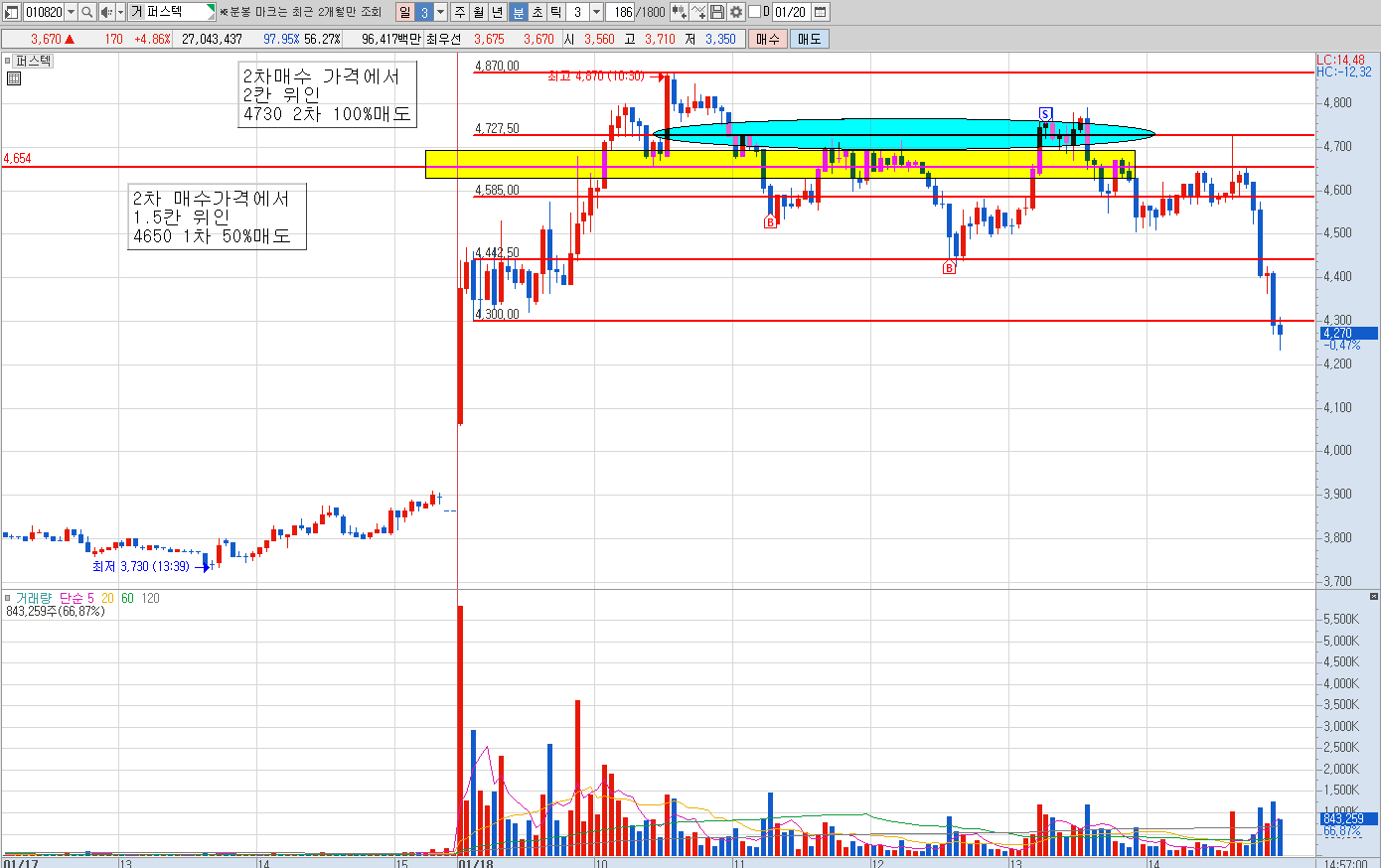Screen dimensions: 1381x868
Task: Click the current price 3,670 in quote bar
Action: (46, 39)
